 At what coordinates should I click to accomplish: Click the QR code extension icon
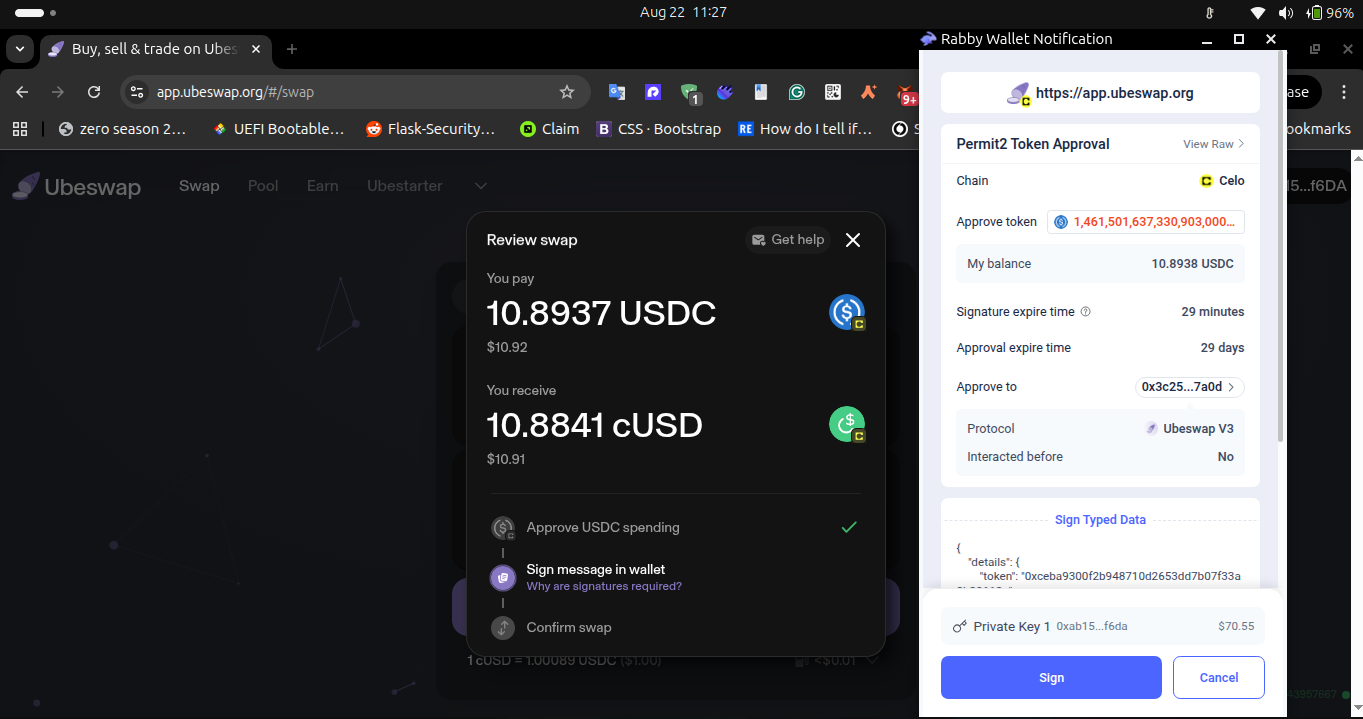pos(832,92)
